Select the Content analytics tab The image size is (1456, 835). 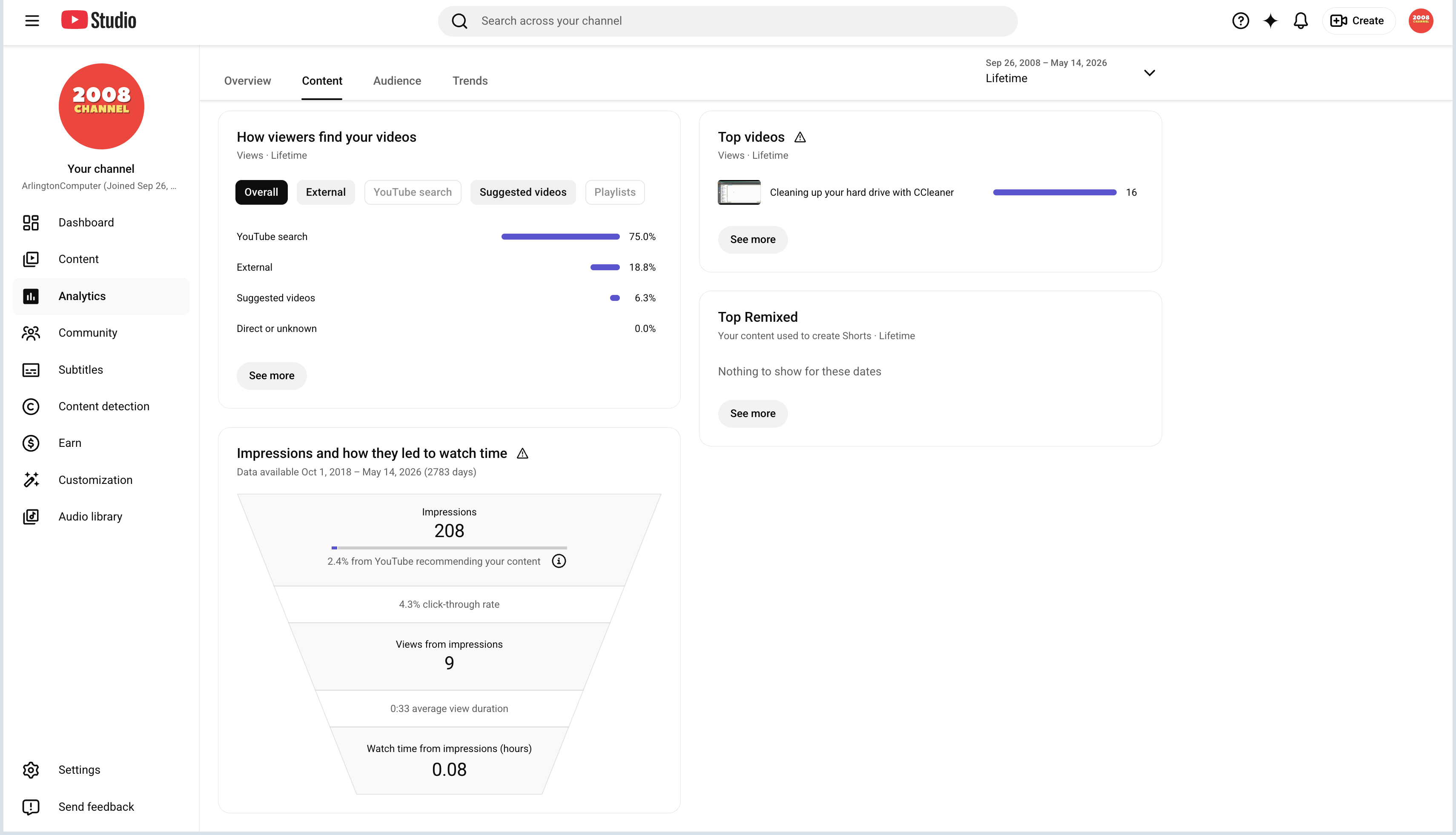tap(322, 81)
